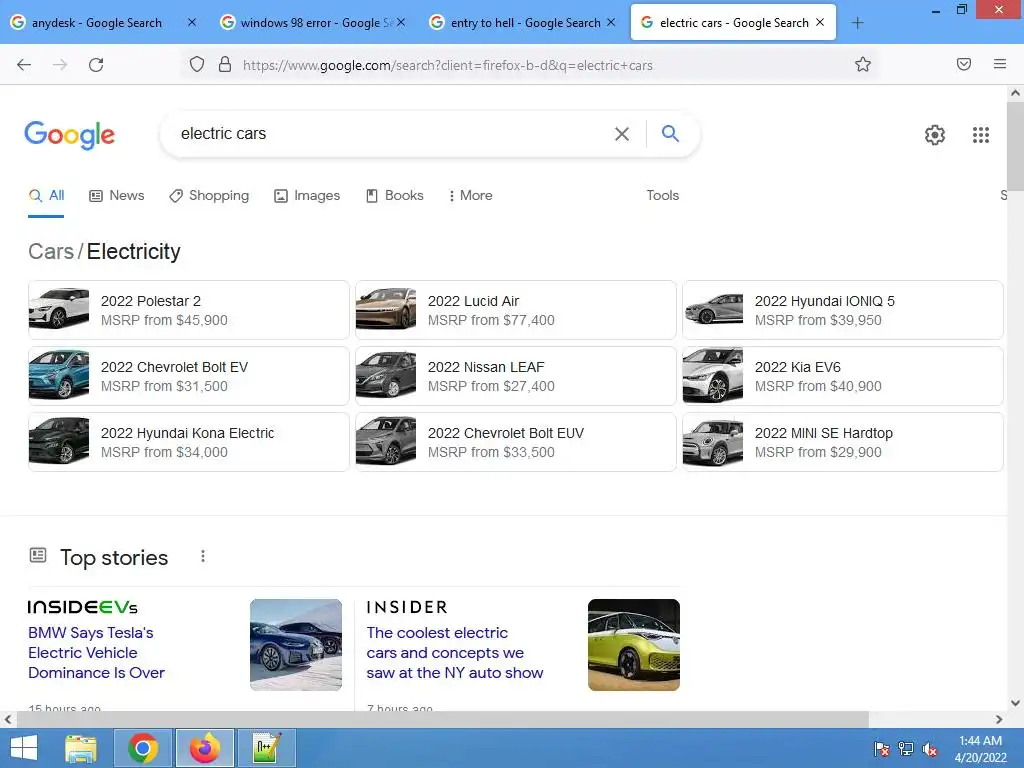Select the News search filter
Image resolution: width=1024 pixels, height=768 pixels.
coord(117,195)
